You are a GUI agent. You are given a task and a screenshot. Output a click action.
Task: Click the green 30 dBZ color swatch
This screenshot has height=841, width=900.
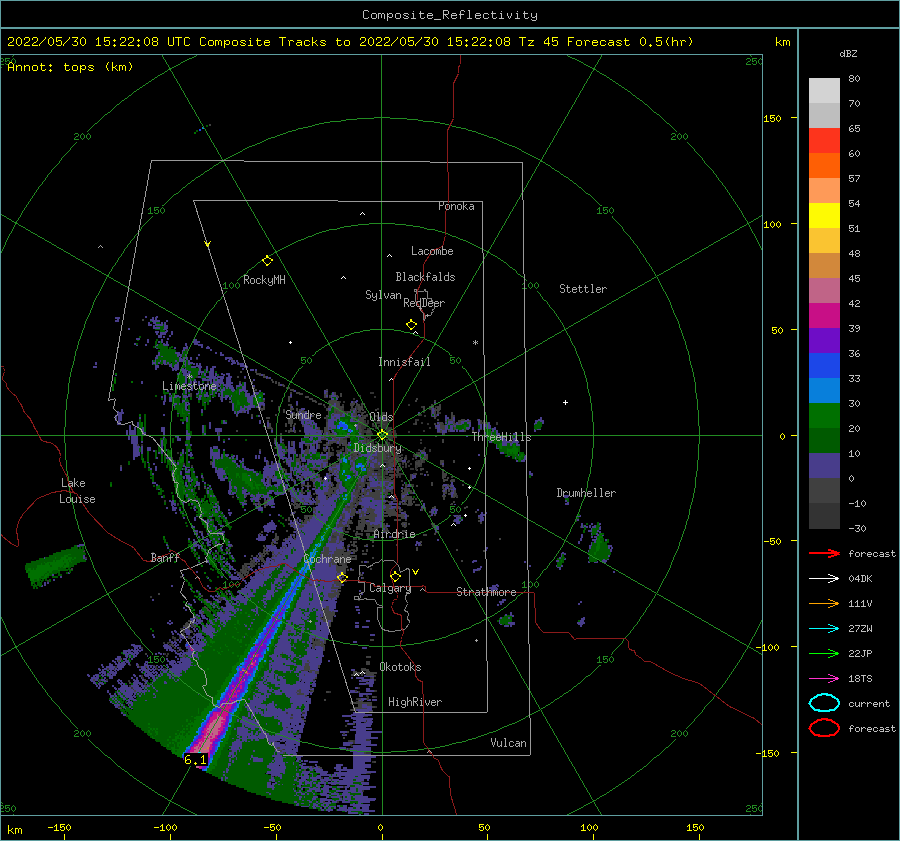click(824, 415)
